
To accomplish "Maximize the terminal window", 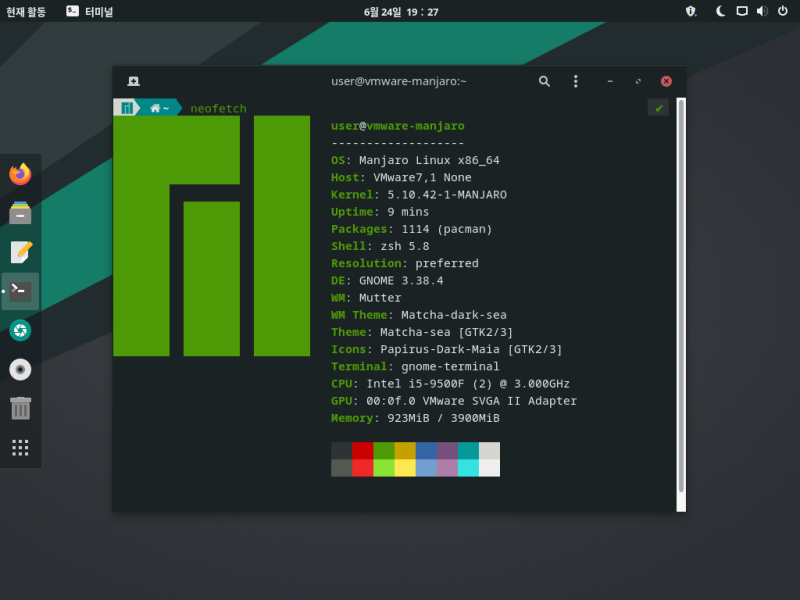I will point(638,81).
